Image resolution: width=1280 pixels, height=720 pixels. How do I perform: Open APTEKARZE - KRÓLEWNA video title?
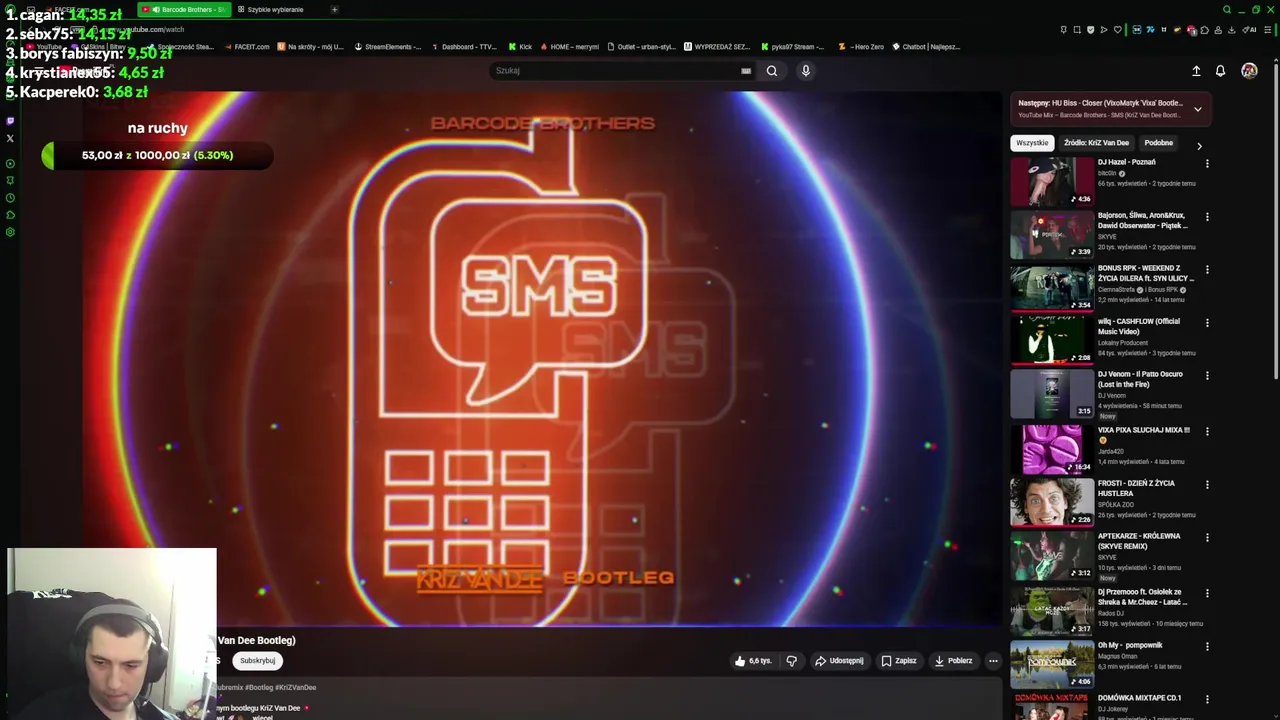tap(1139, 541)
